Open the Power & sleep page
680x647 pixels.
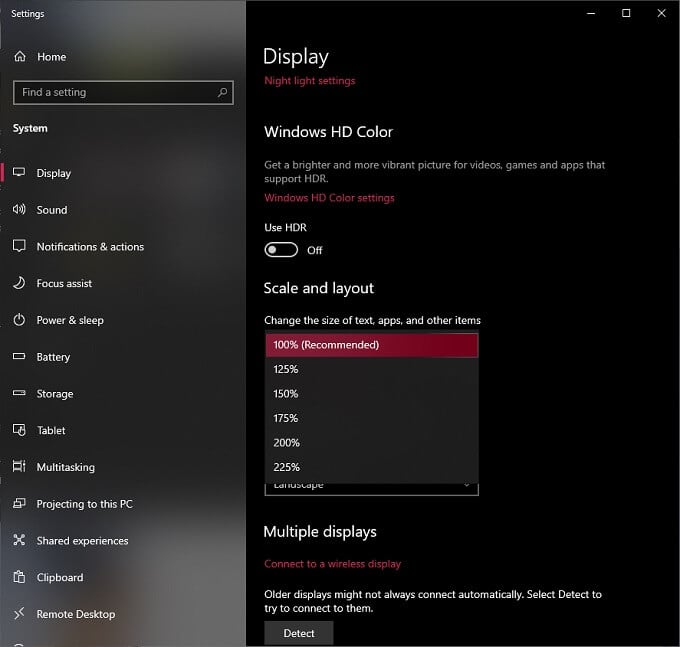(x=70, y=320)
